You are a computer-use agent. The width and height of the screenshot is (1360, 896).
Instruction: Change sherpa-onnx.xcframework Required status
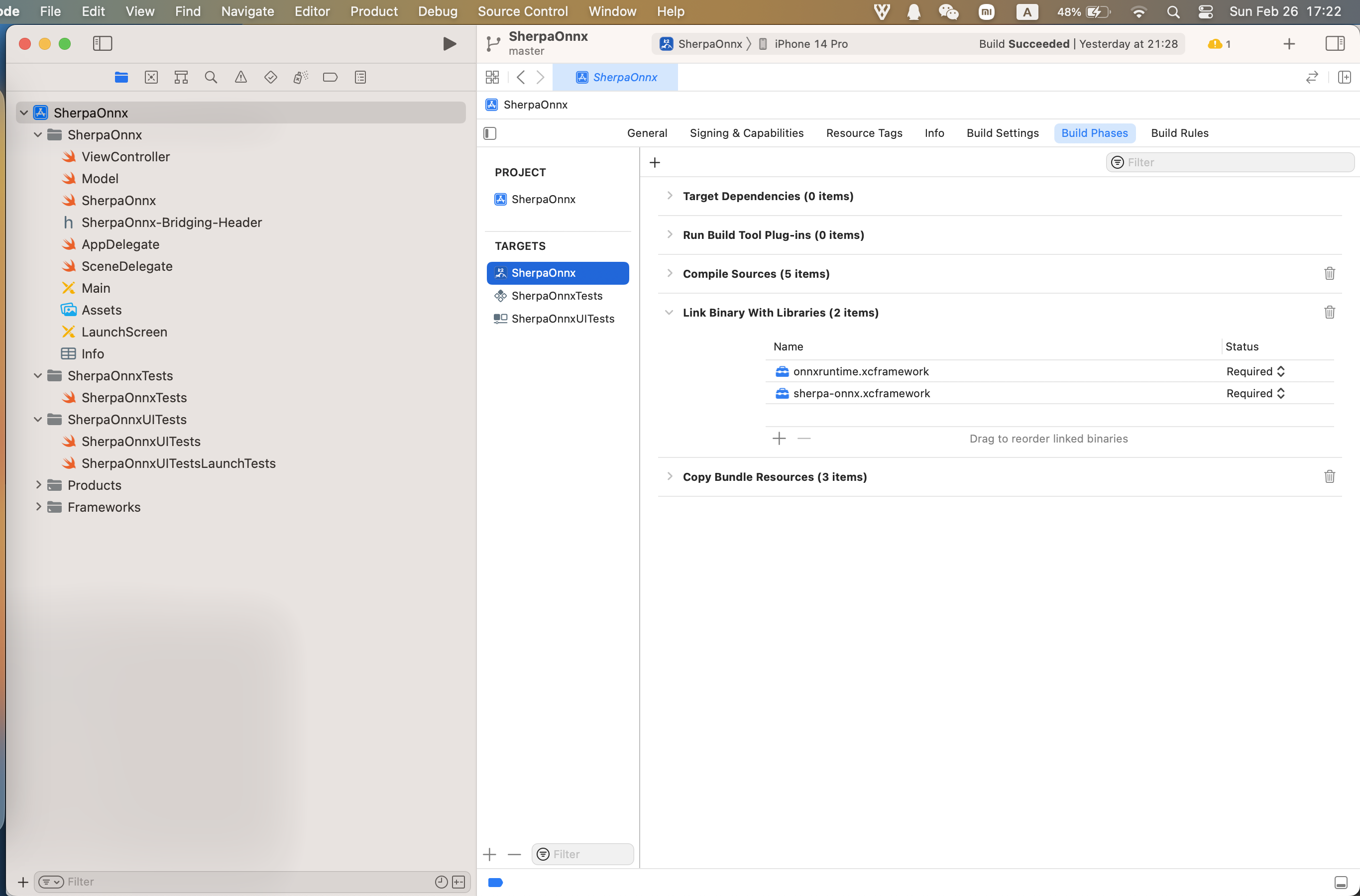tap(1255, 393)
